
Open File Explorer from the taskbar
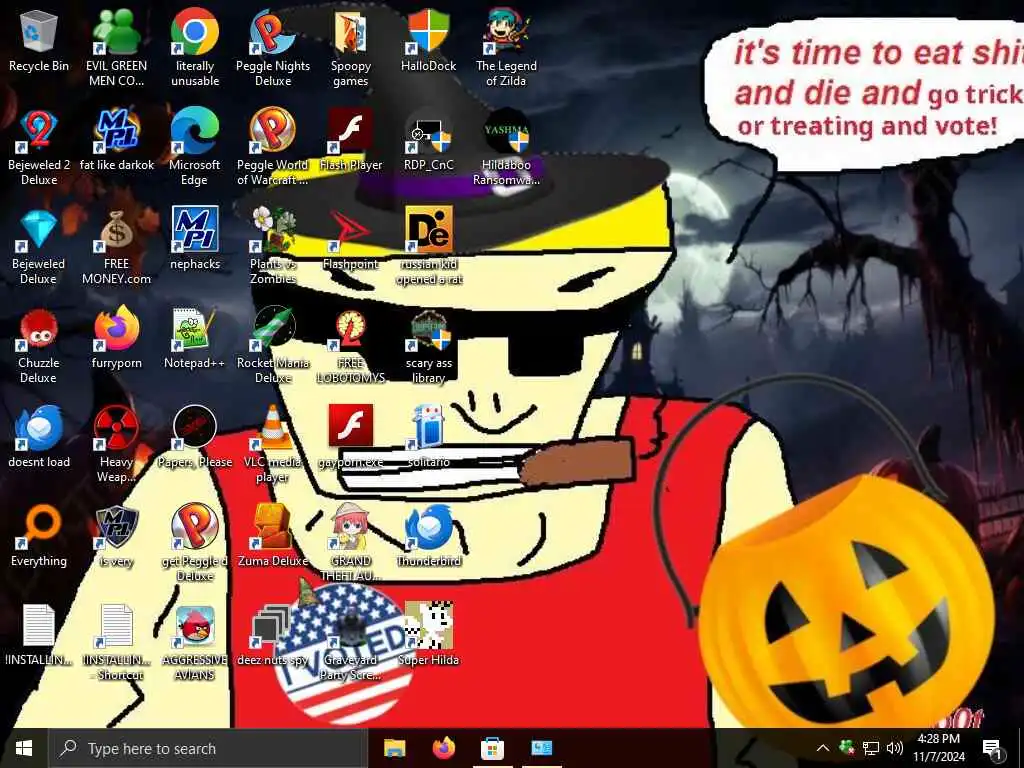[394, 748]
